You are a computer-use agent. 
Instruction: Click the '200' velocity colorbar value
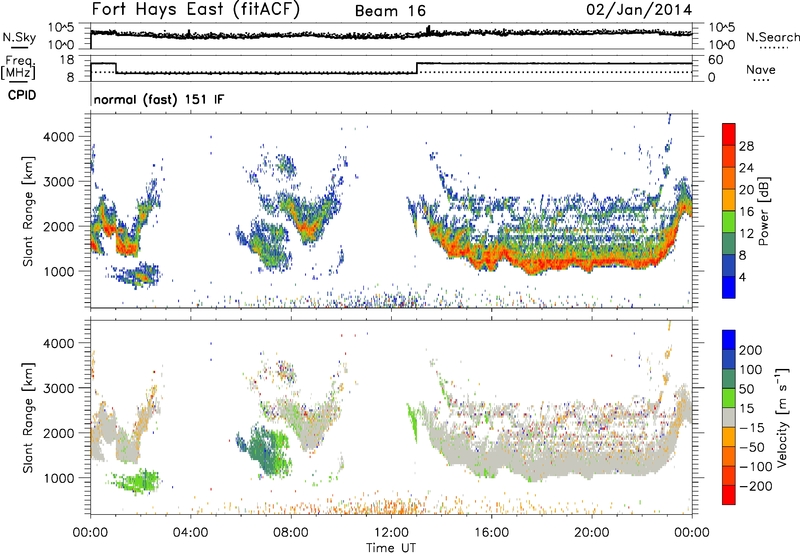point(751,350)
